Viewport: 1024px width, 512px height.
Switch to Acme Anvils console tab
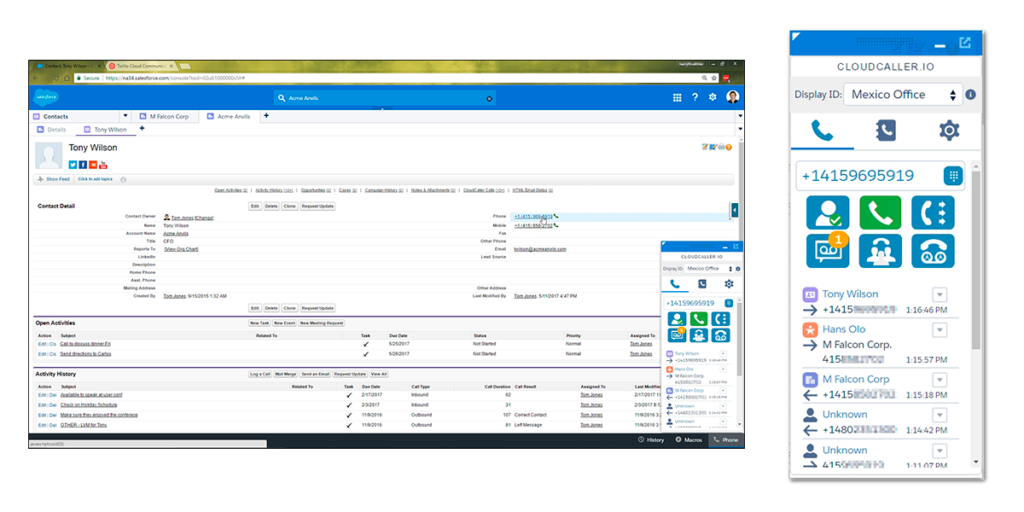coord(229,116)
